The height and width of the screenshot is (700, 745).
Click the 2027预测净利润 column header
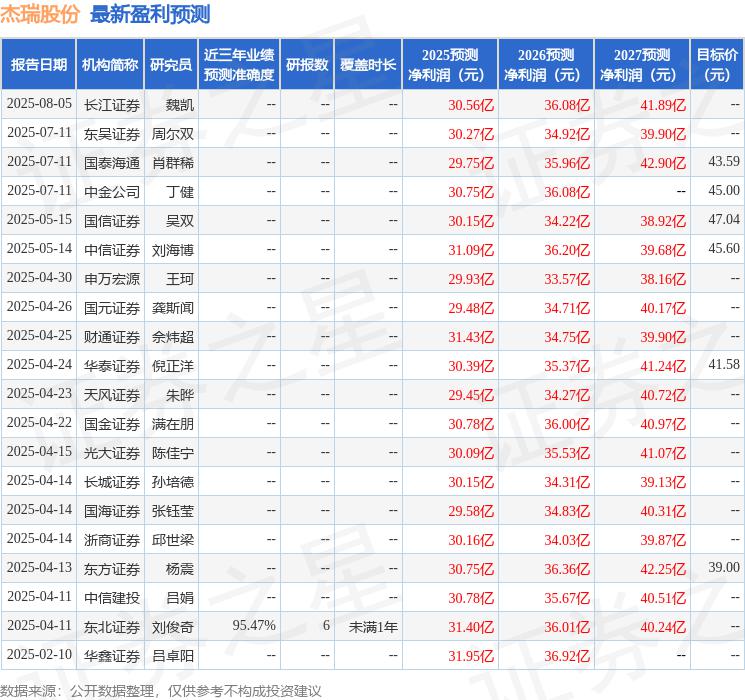click(x=642, y=65)
